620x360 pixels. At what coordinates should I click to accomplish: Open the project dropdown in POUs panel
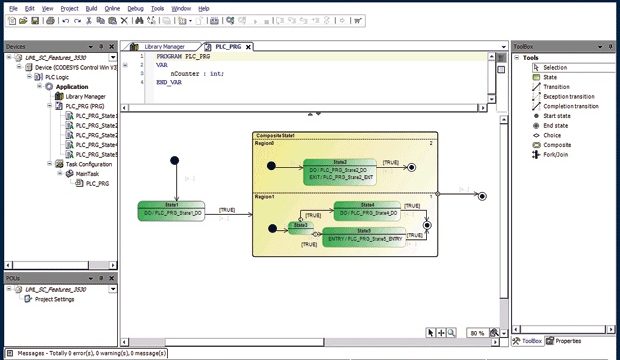[x=113, y=289]
